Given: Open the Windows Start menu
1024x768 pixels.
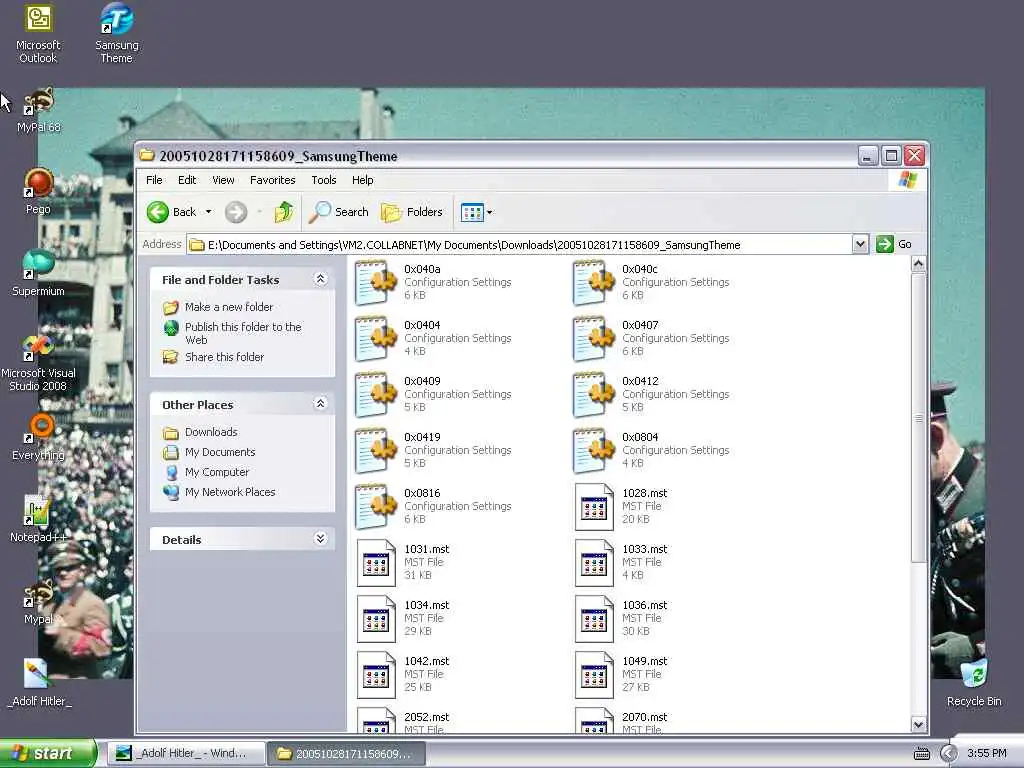Looking at the screenshot, I should [48, 753].
